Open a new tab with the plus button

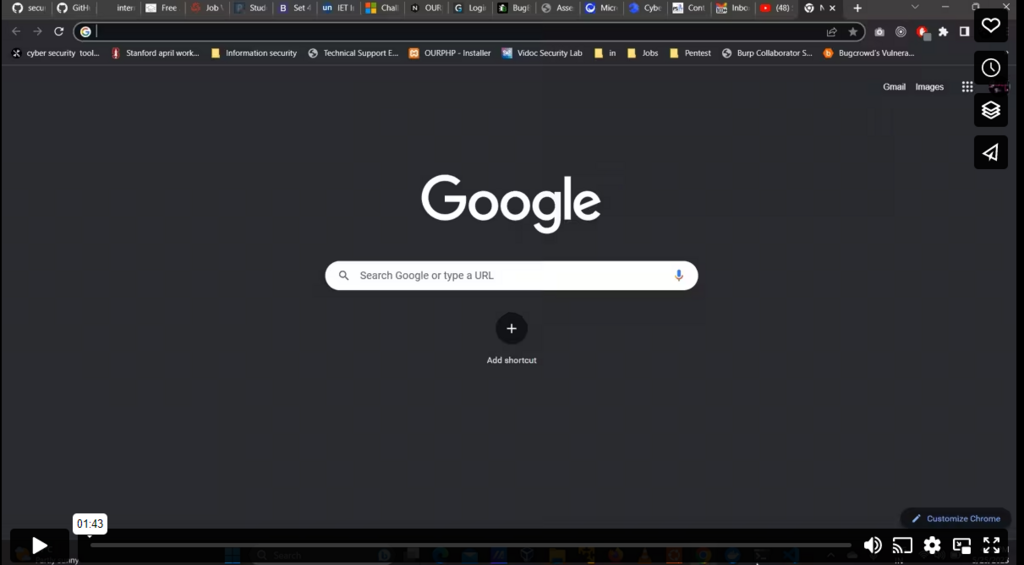click(857, 8)
